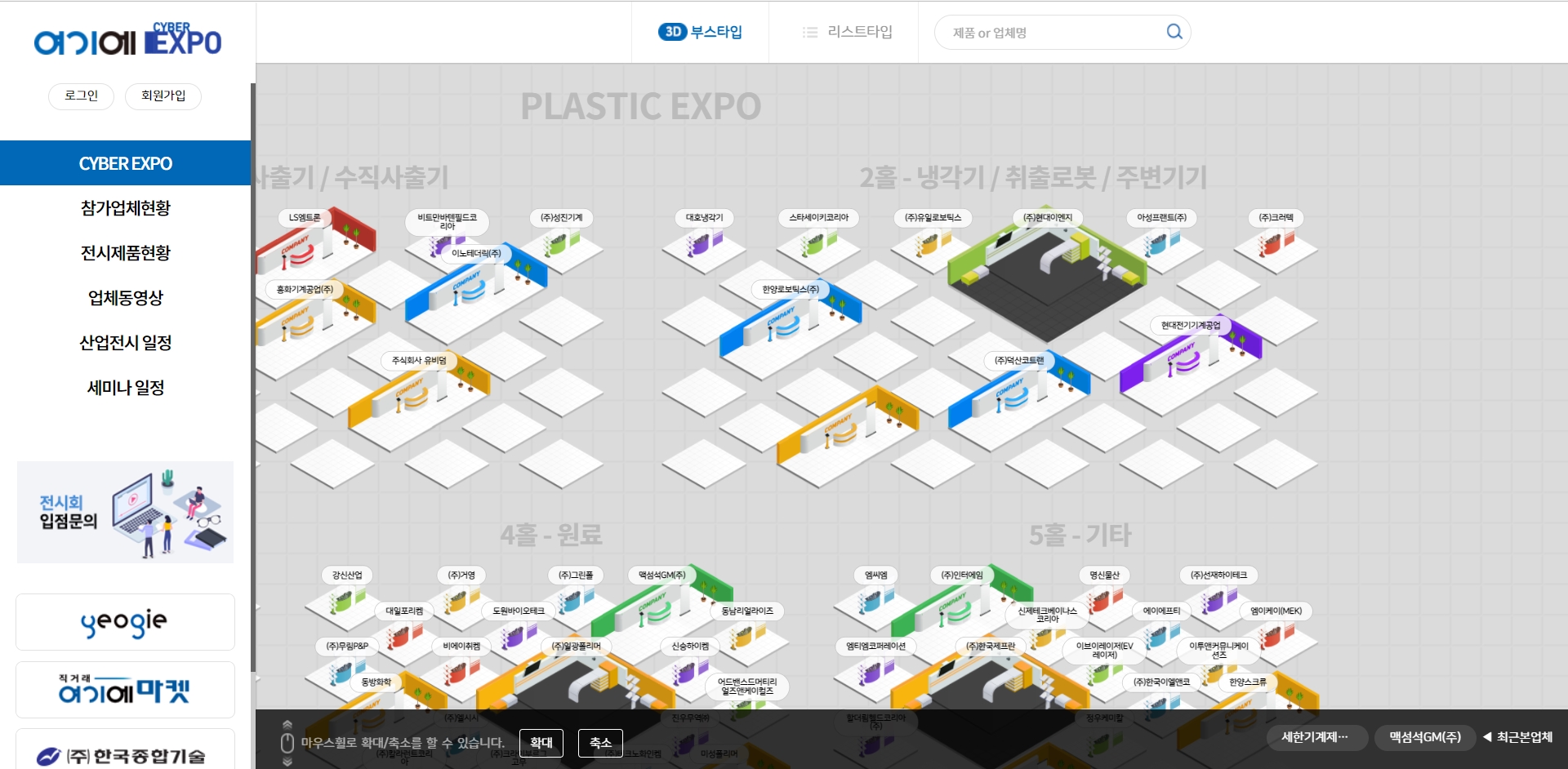Click the 신제테크베이나스코리아 booth label
Screen dimensions: 1568x769
coord(1048,615)
